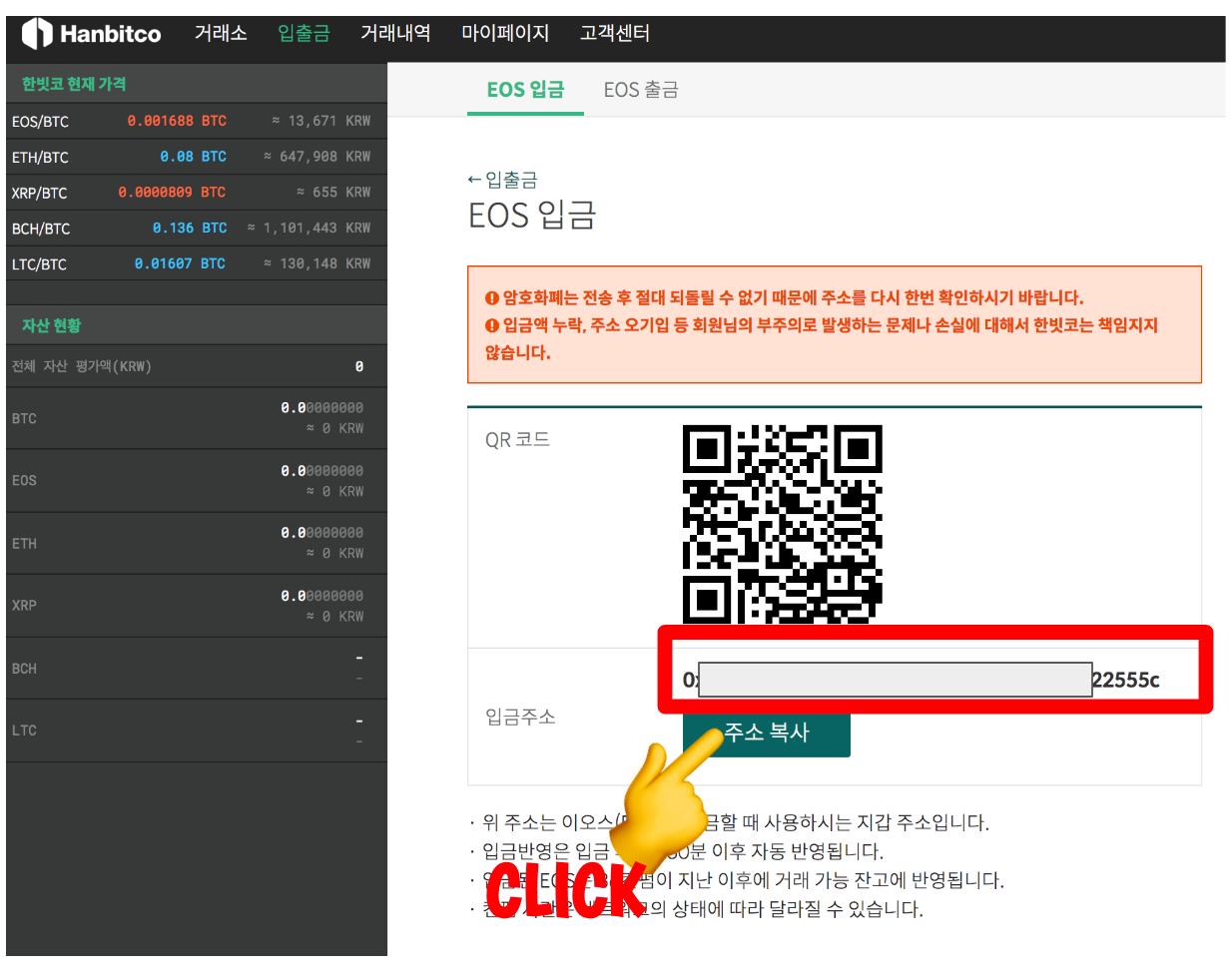Click the QR code image
The height and width of the screenshot is (974, 1232).
(783, 525)
